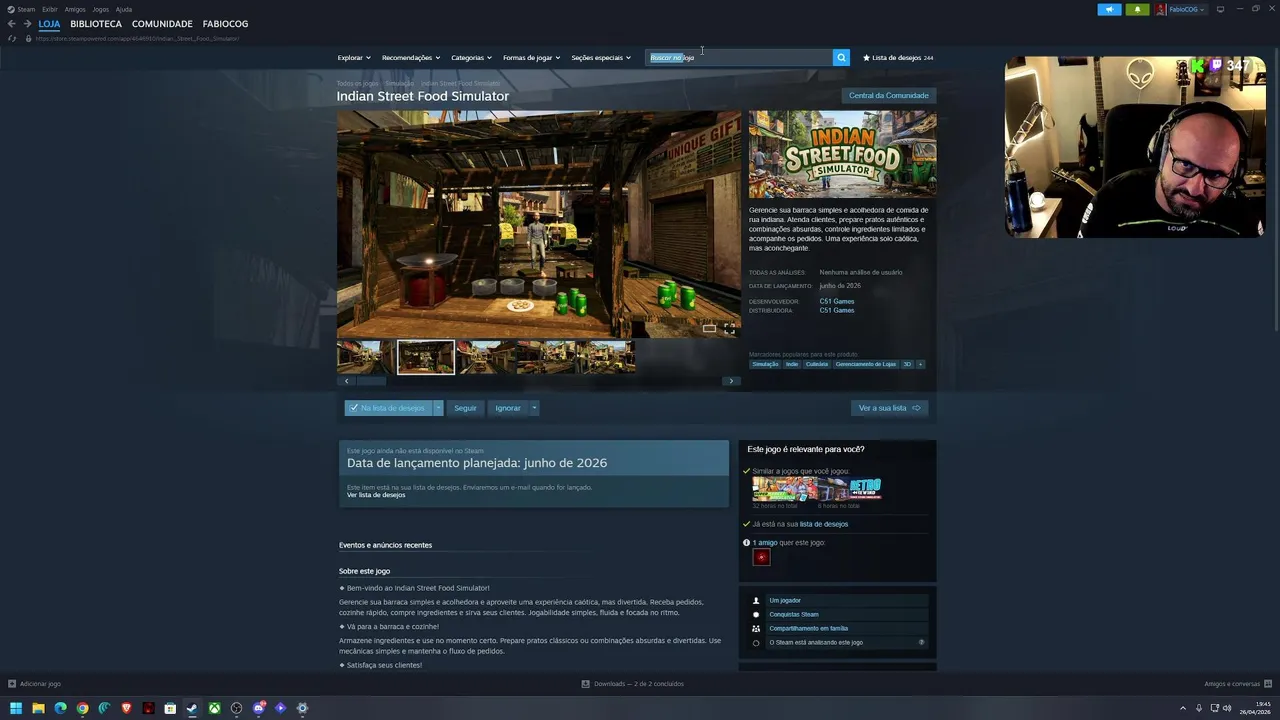Open OBS Studio from the taskbar

[236, 708]
